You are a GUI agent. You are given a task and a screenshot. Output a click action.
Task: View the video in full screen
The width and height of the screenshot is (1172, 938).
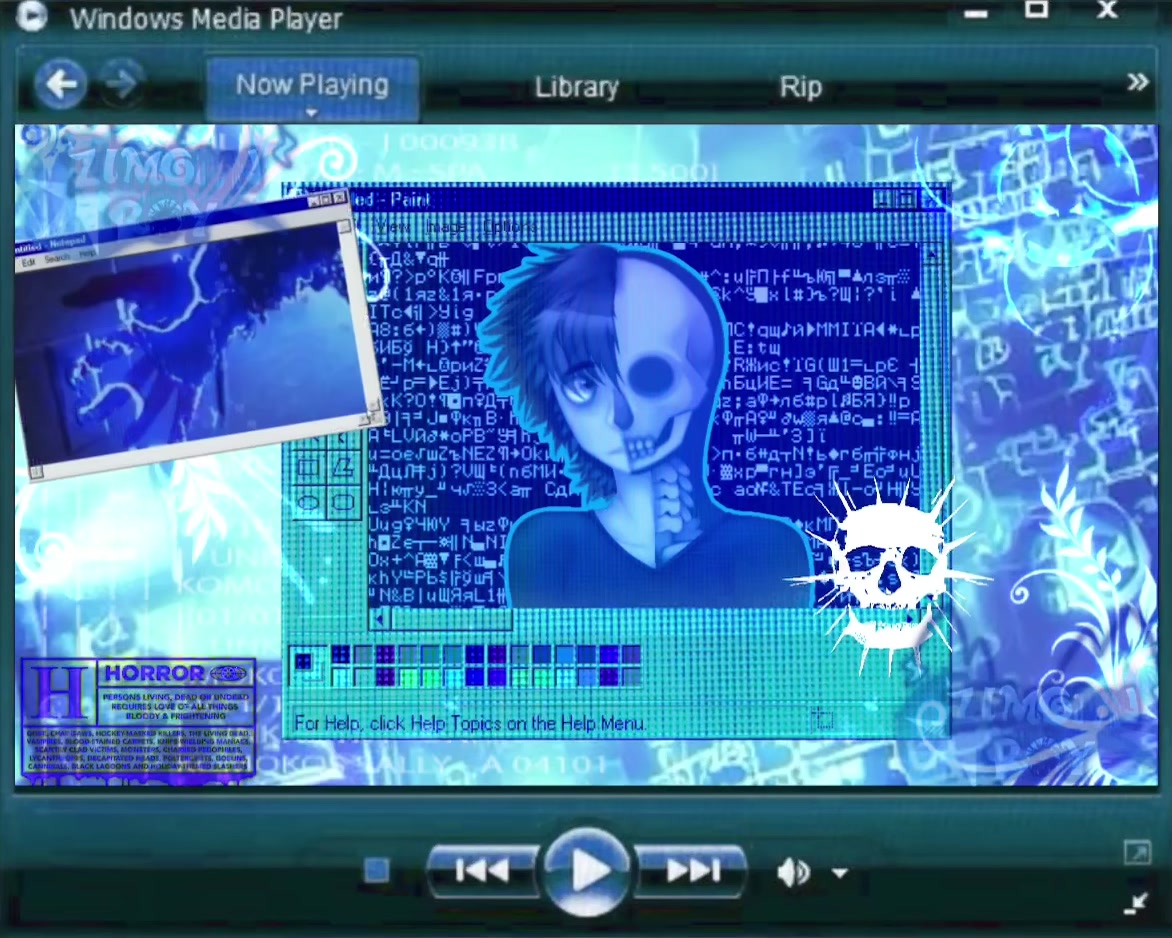pyautogui.click(x=1137, y=851)
